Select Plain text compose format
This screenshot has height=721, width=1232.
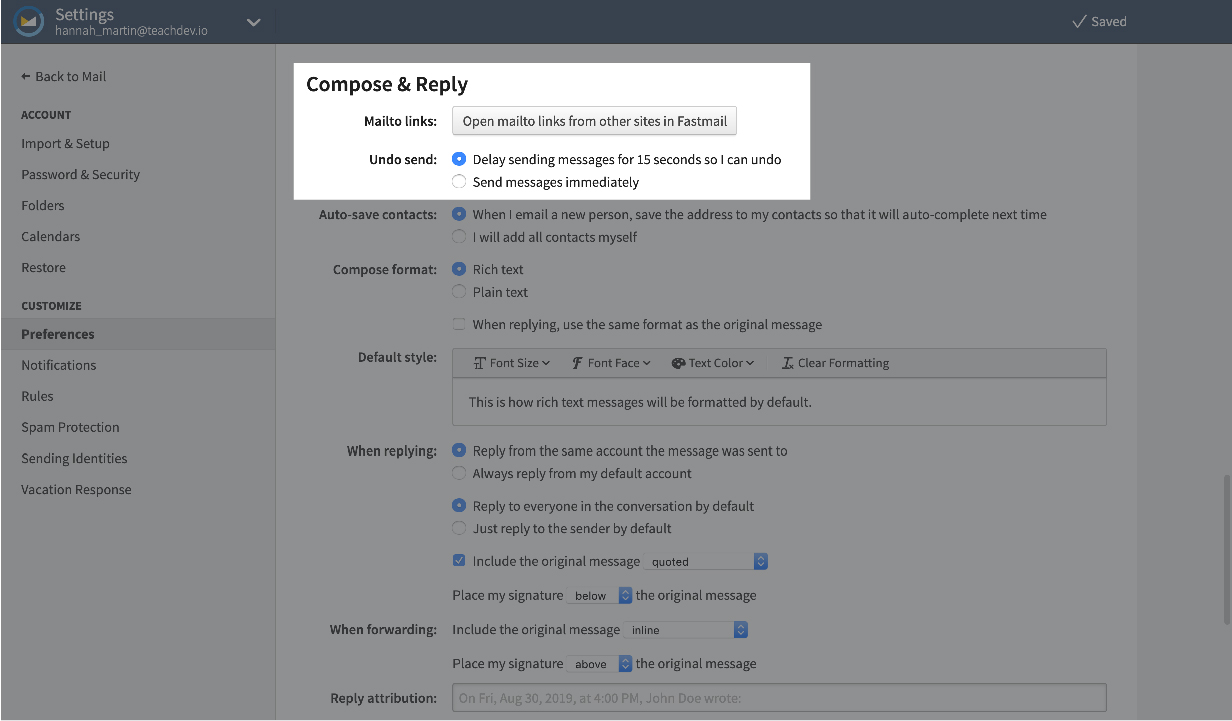[459, 292]
